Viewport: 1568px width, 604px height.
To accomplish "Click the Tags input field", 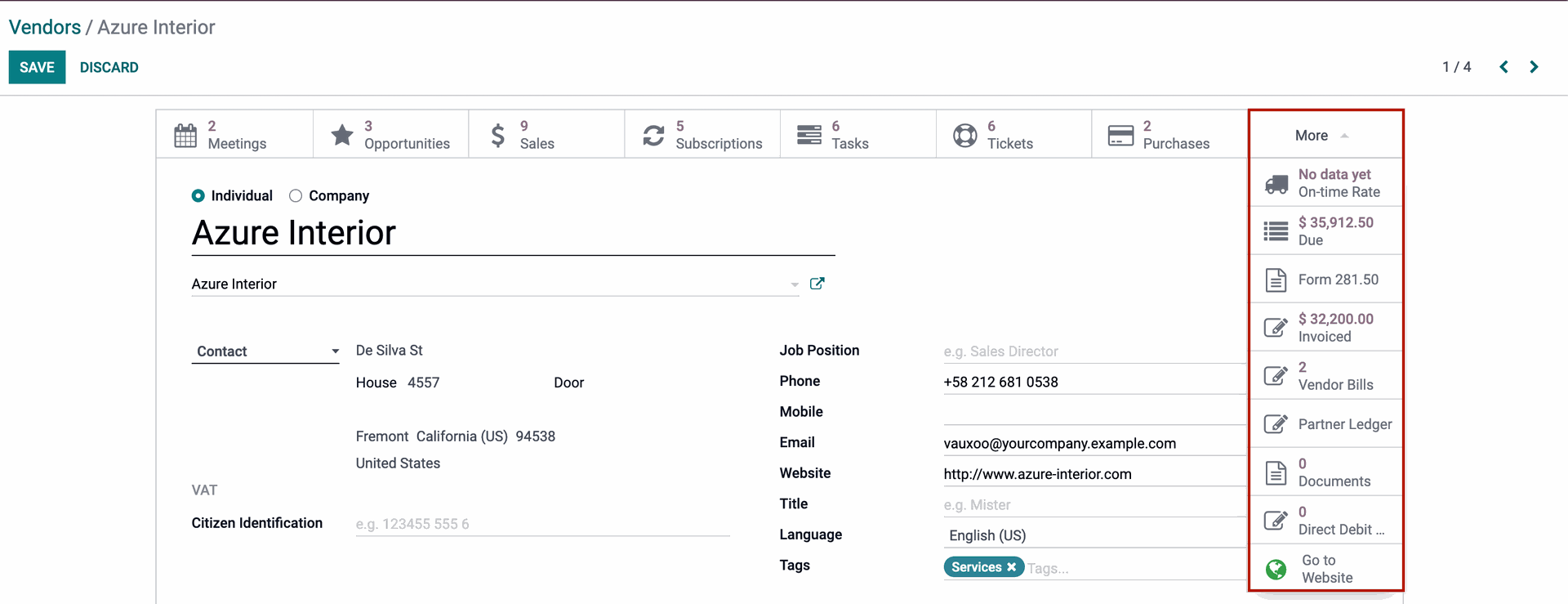I will pos(1135,568).
